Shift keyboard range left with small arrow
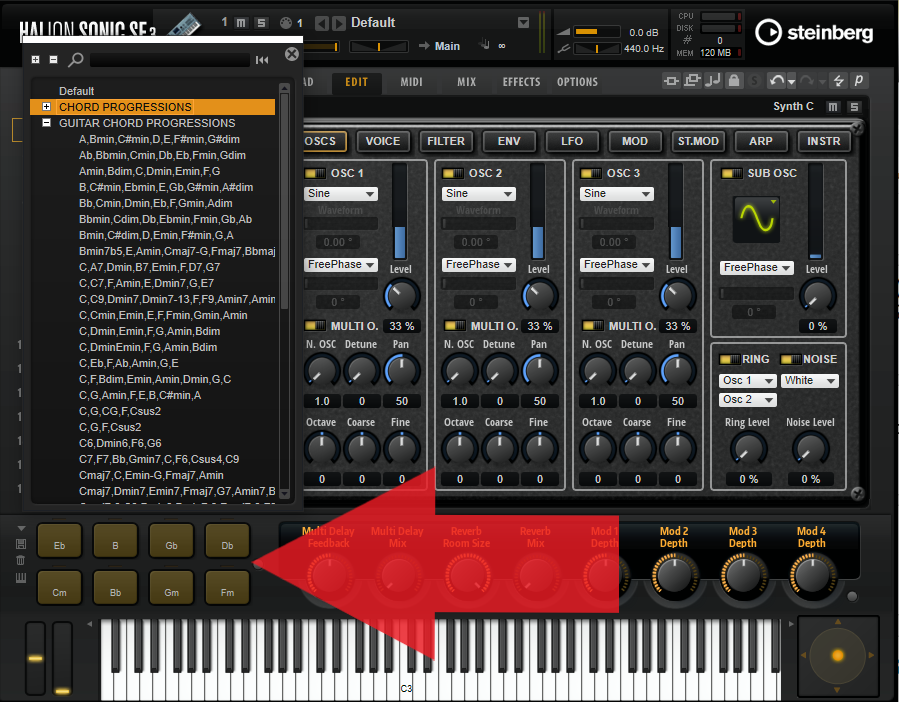Screen dimensions: 899x702 click(x=89, y=623)
